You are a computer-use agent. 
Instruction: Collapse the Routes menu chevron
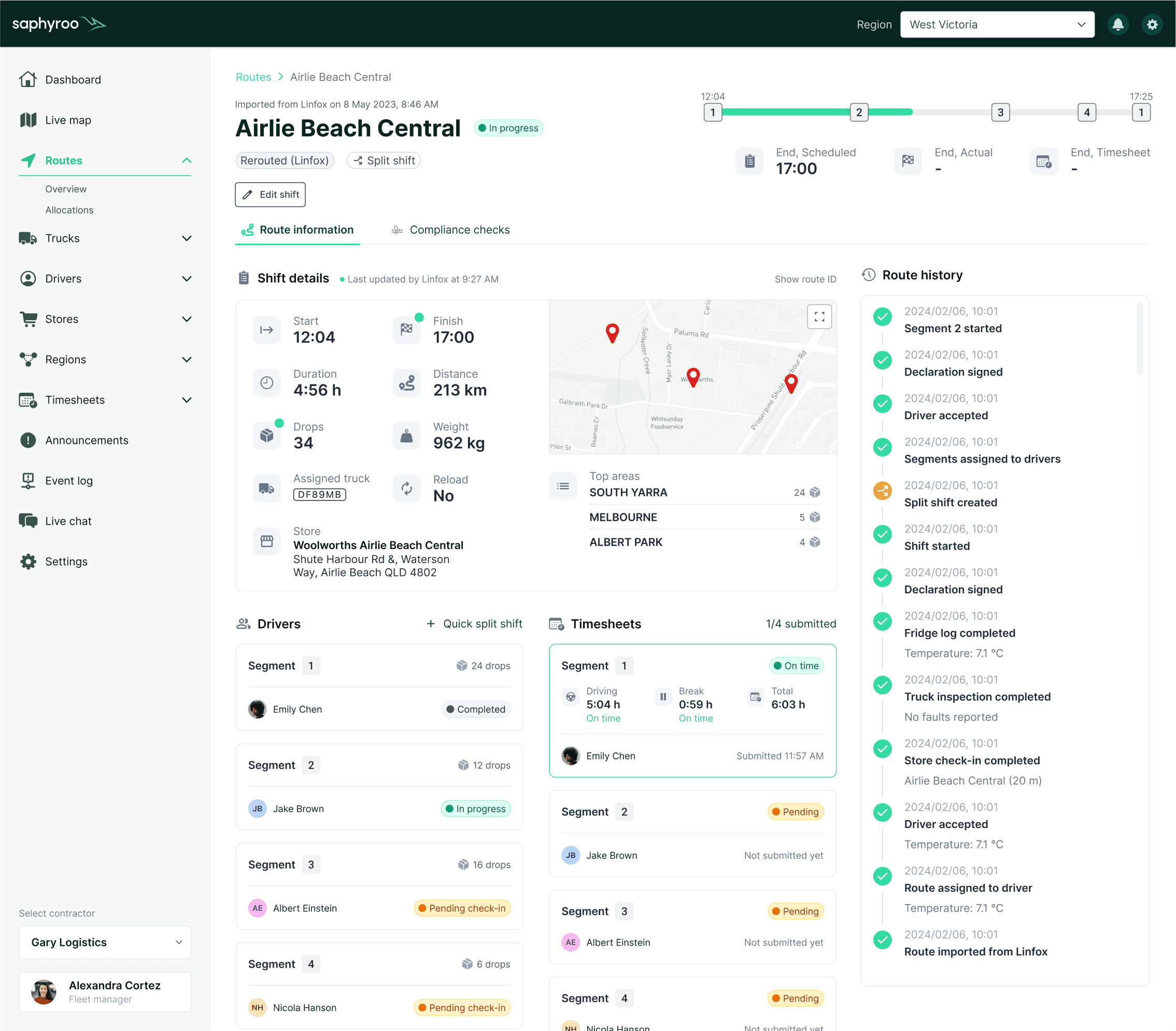187,161
